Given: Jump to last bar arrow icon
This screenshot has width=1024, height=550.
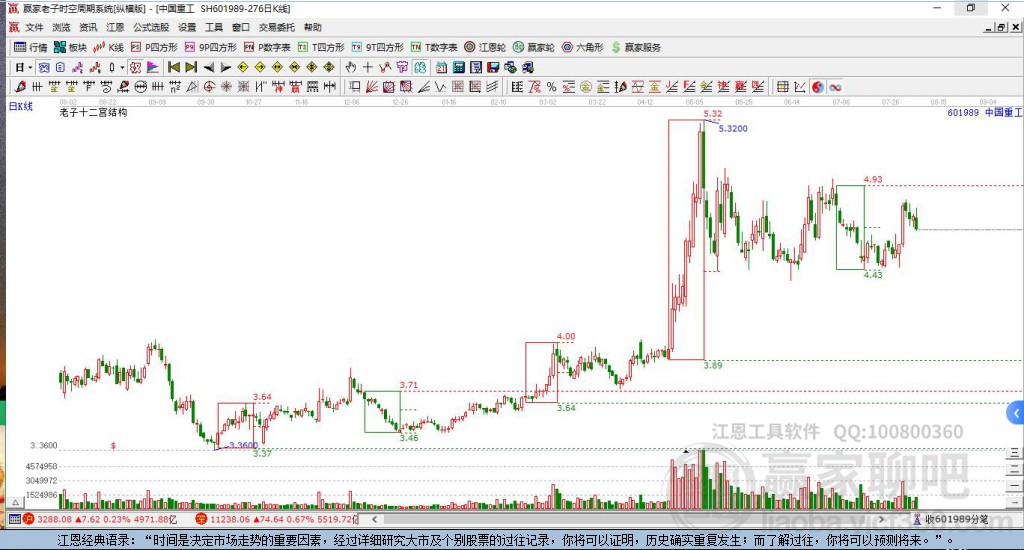Looking at the screenshot, I should click(x=191, y=67).
